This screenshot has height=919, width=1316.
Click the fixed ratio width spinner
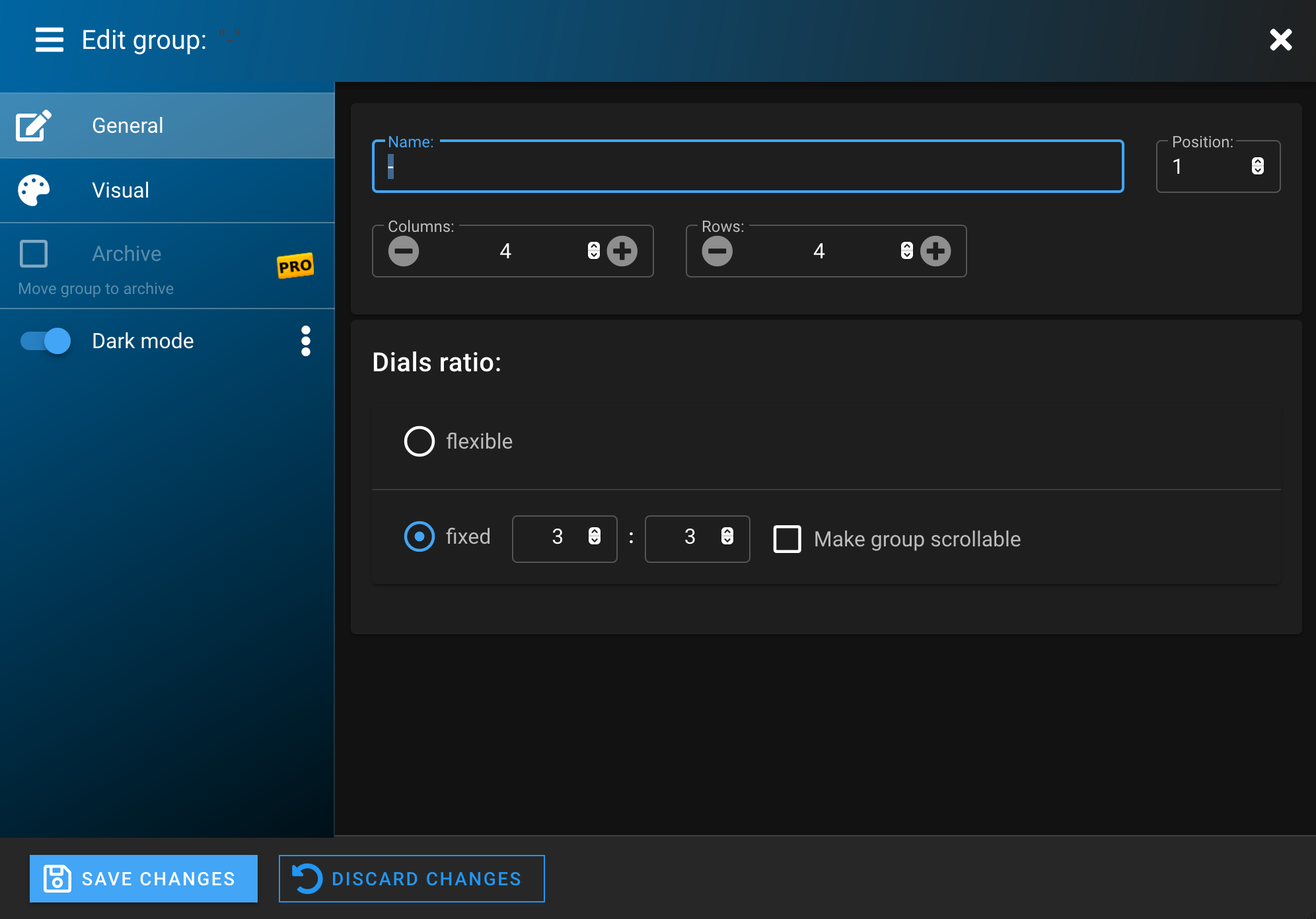595,536
